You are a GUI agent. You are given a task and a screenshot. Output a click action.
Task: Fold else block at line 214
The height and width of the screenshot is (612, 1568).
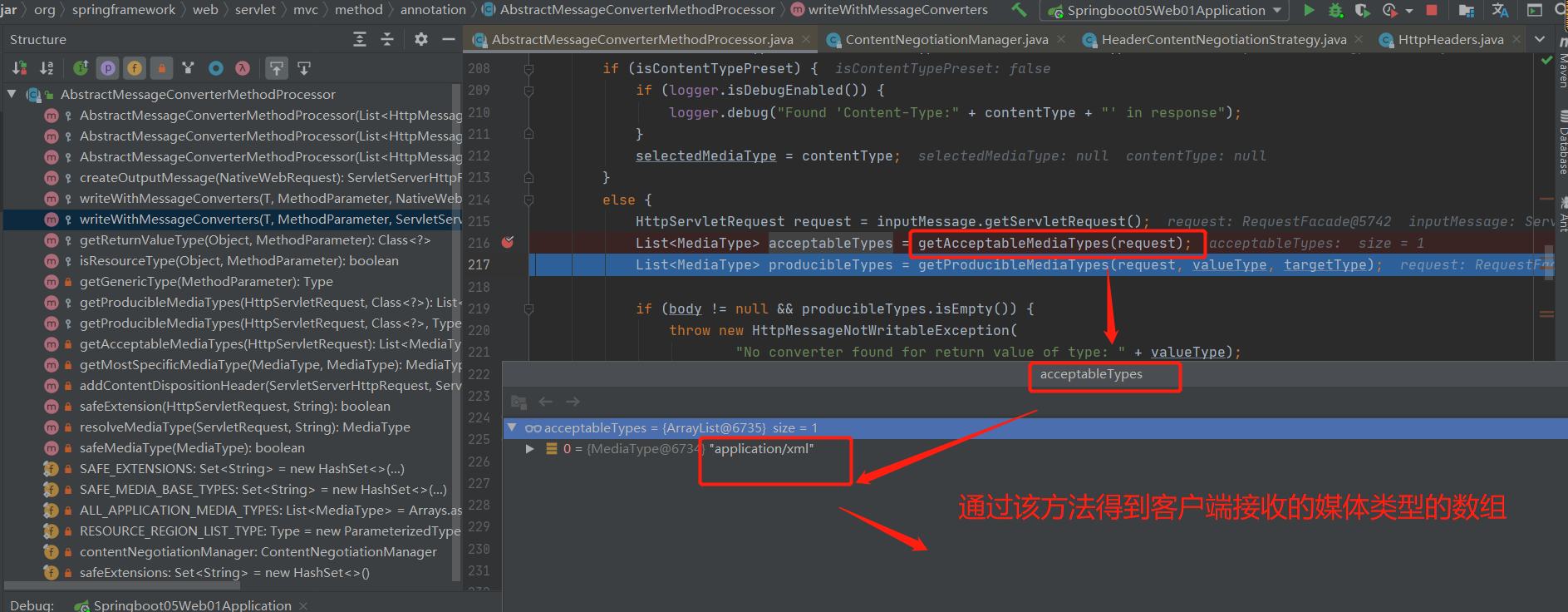528,200
